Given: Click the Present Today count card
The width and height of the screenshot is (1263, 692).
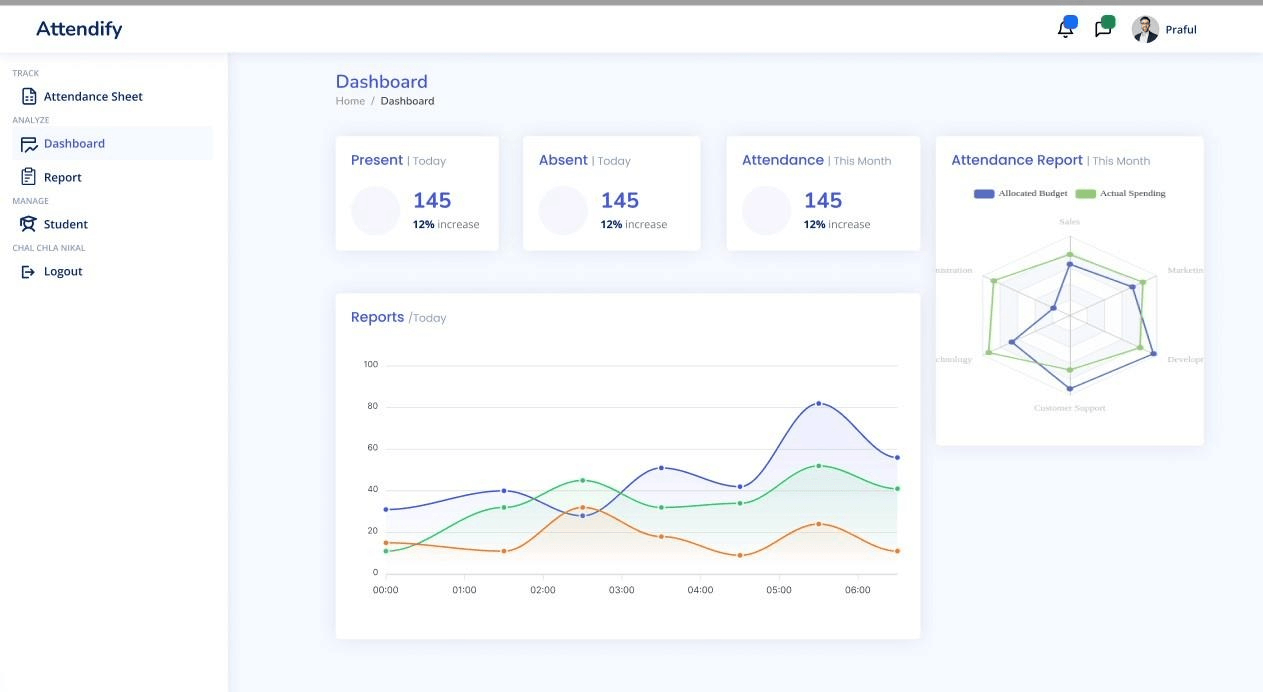Looking at the screenshot, I should (417, 194).
